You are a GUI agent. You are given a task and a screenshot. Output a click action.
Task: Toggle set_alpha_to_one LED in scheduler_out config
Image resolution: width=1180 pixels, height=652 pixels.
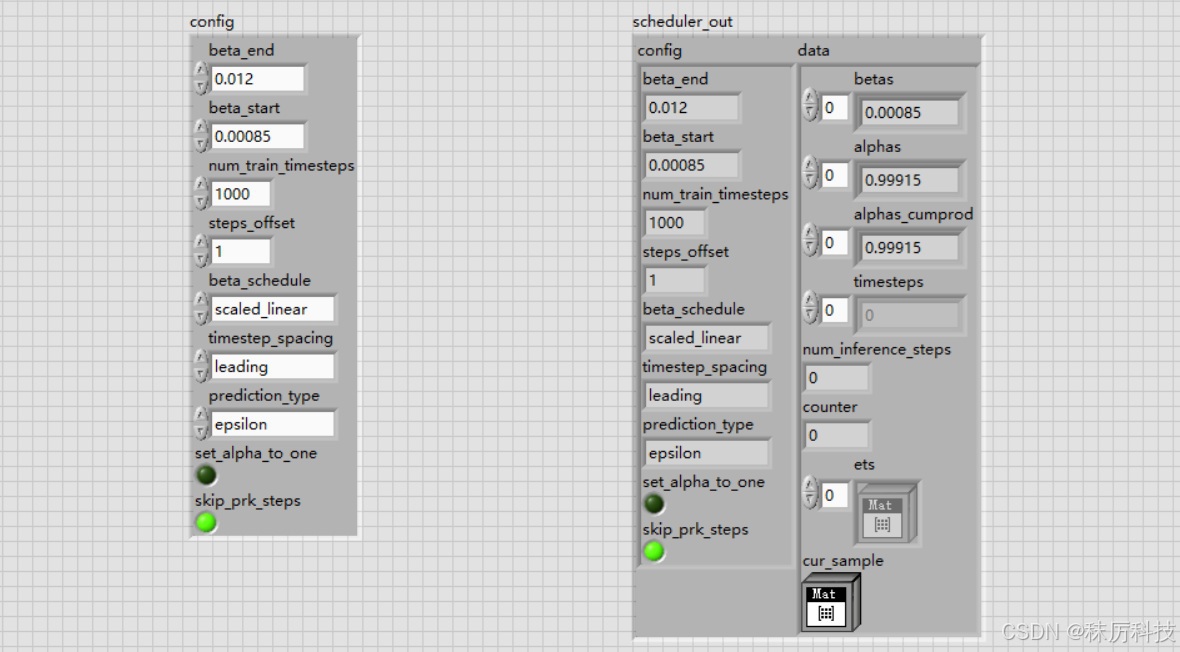tap(654, 504)
